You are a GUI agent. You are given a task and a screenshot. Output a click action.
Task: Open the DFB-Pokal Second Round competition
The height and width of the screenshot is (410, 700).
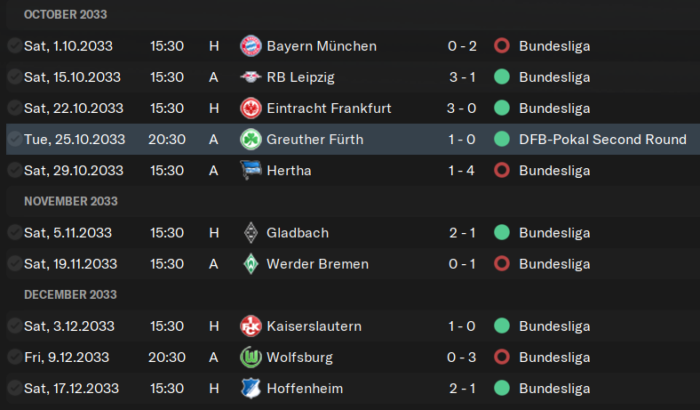(603, 139)
